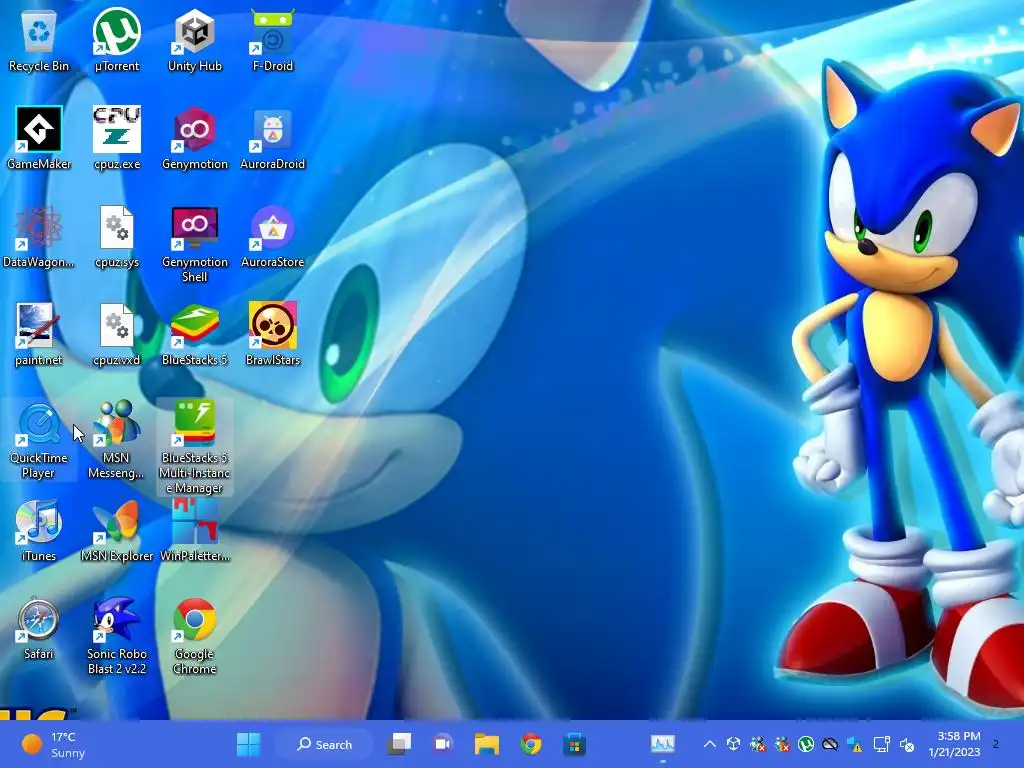The image size is (1024, 768).
Task: Select the MSN Explorer desktop shortcut
Action: tap(117, 530)
